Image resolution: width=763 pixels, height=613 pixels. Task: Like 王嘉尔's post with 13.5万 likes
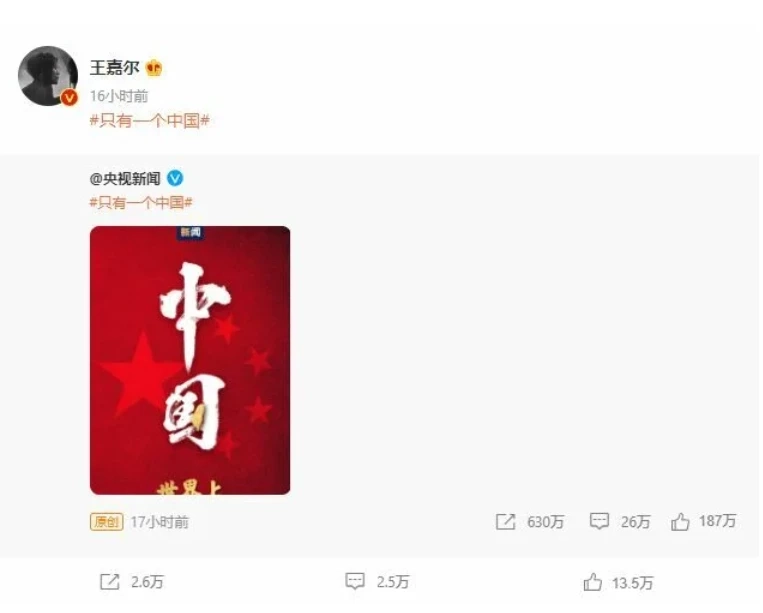pyautogui.click(x=592, y=582)
